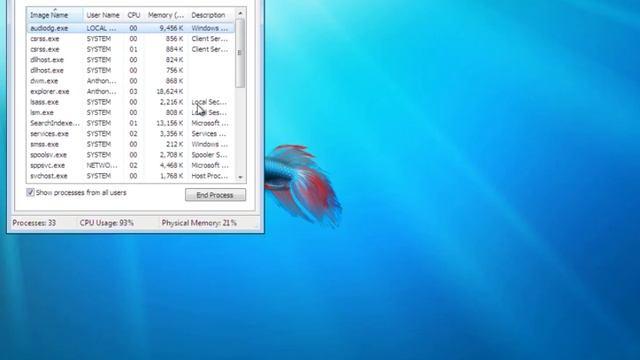
Task: Select the spoolsv.exe process
Action: 131,155
